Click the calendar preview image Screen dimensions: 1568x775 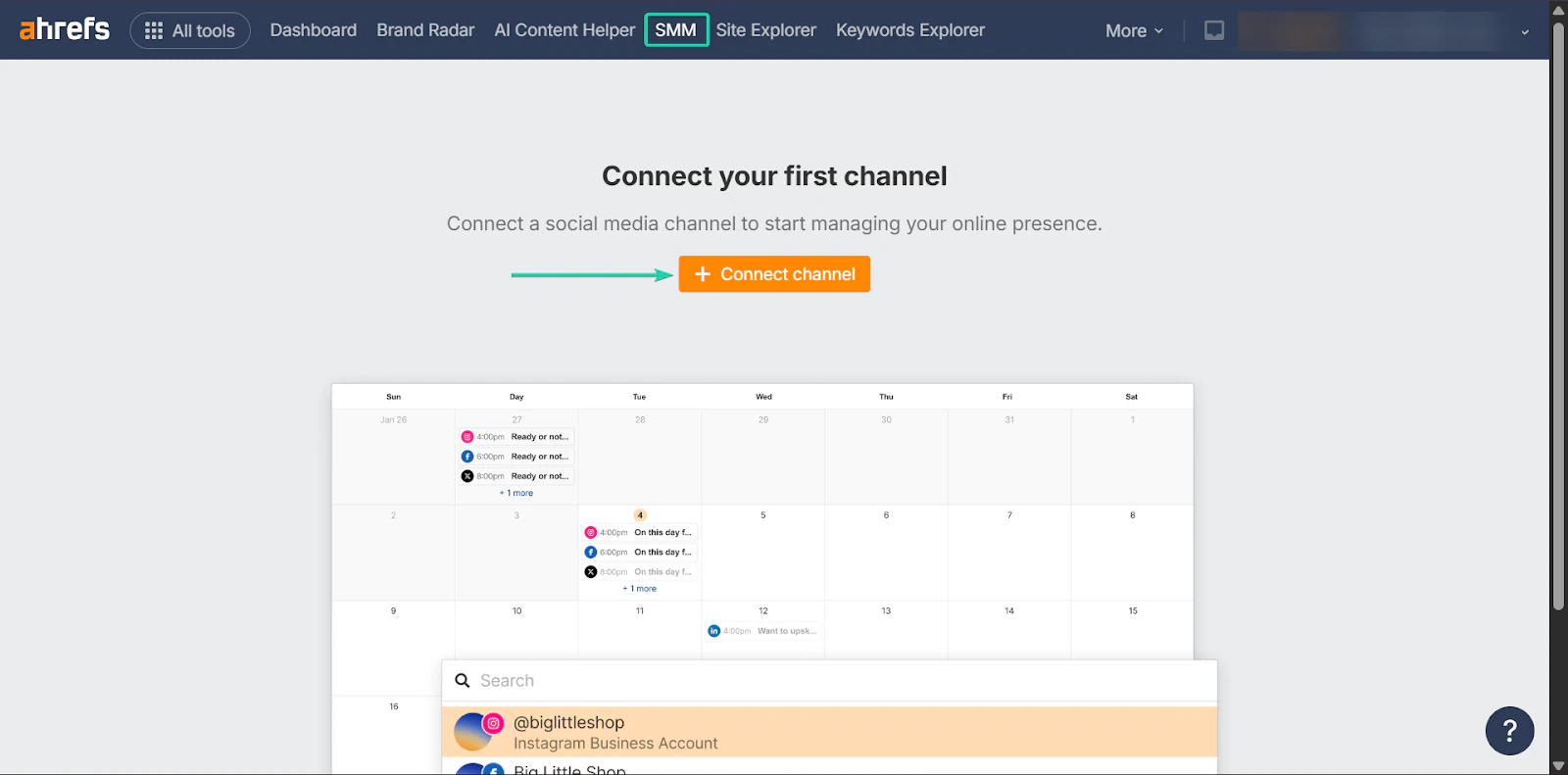pyautogui.click(x=762, y=578)
